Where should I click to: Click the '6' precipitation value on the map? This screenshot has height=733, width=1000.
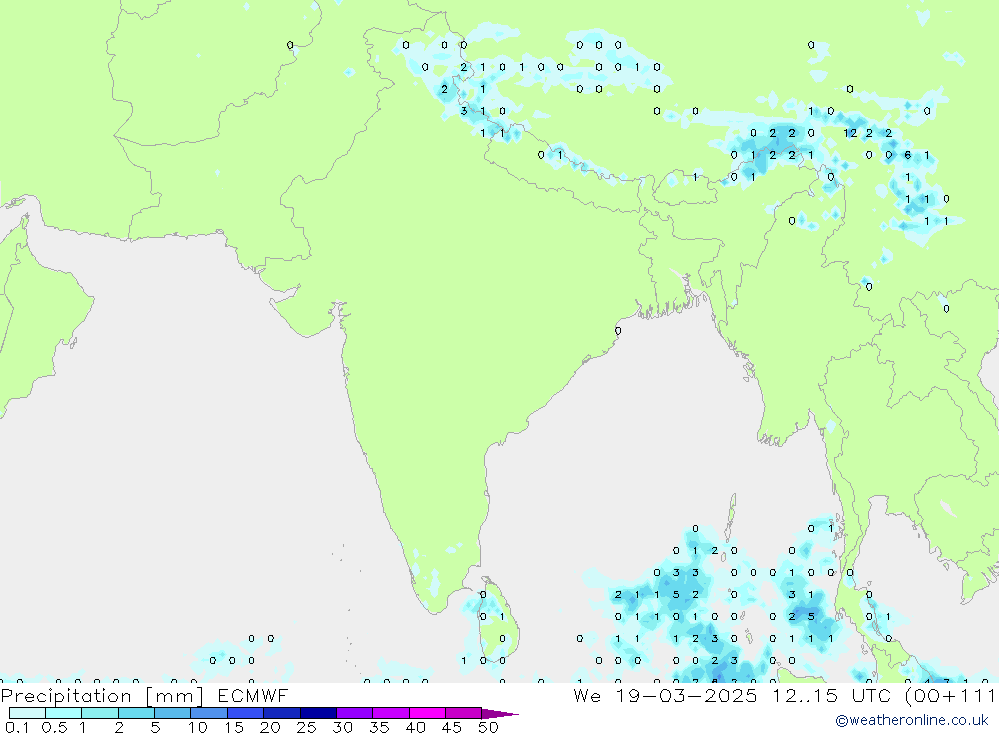tap(908, 155)
